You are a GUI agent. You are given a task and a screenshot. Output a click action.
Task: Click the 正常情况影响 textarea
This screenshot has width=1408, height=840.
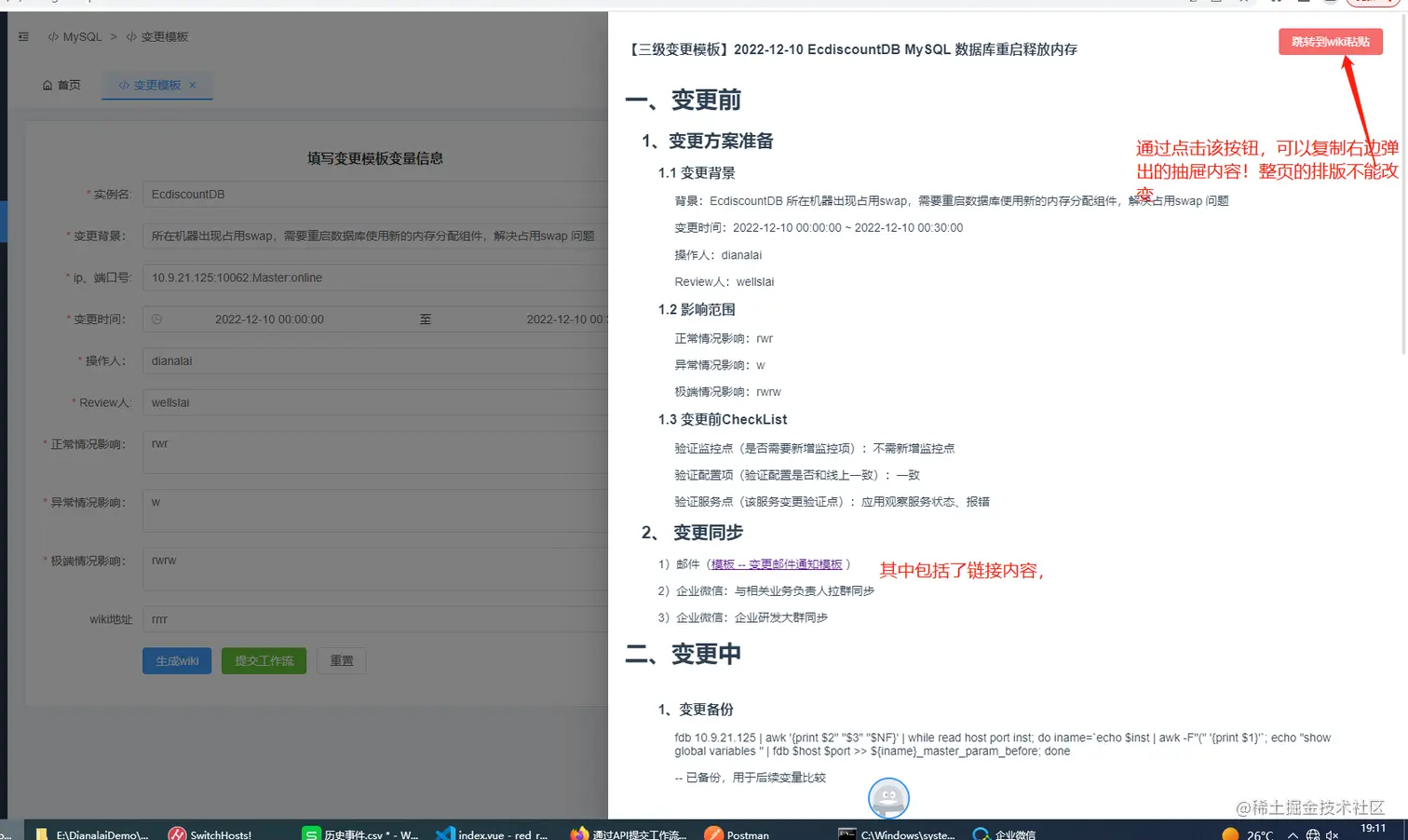375,453
